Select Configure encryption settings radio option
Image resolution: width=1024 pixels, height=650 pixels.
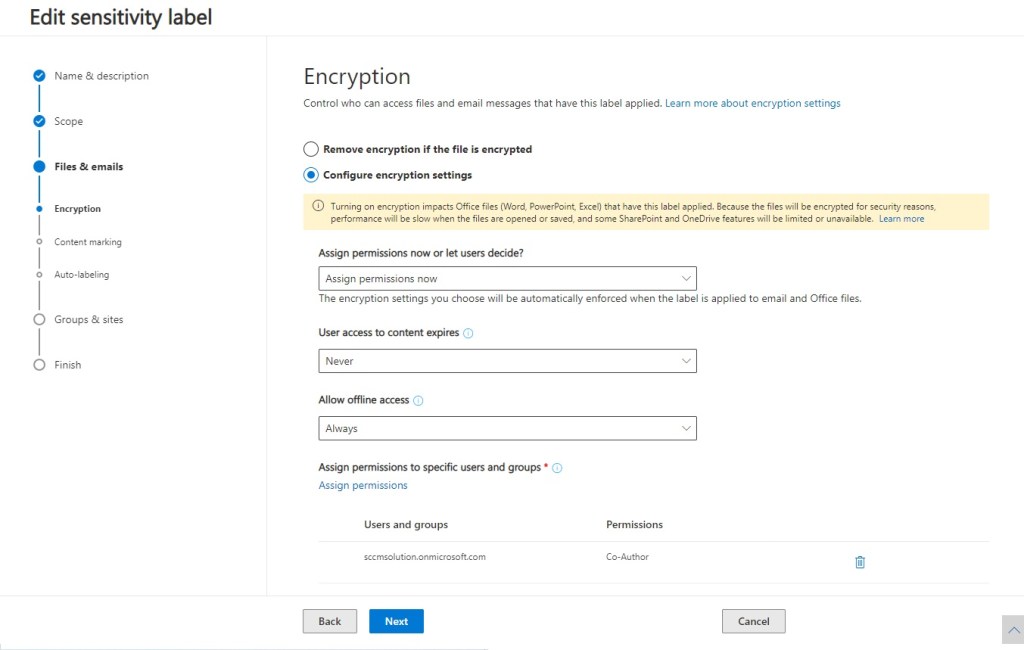311,175
